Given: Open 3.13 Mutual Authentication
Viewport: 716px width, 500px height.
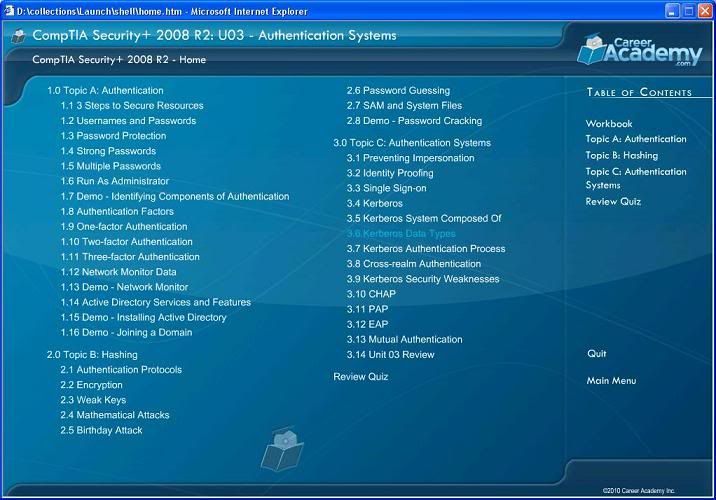Looking at the screenshot, I should click(405, 339).
